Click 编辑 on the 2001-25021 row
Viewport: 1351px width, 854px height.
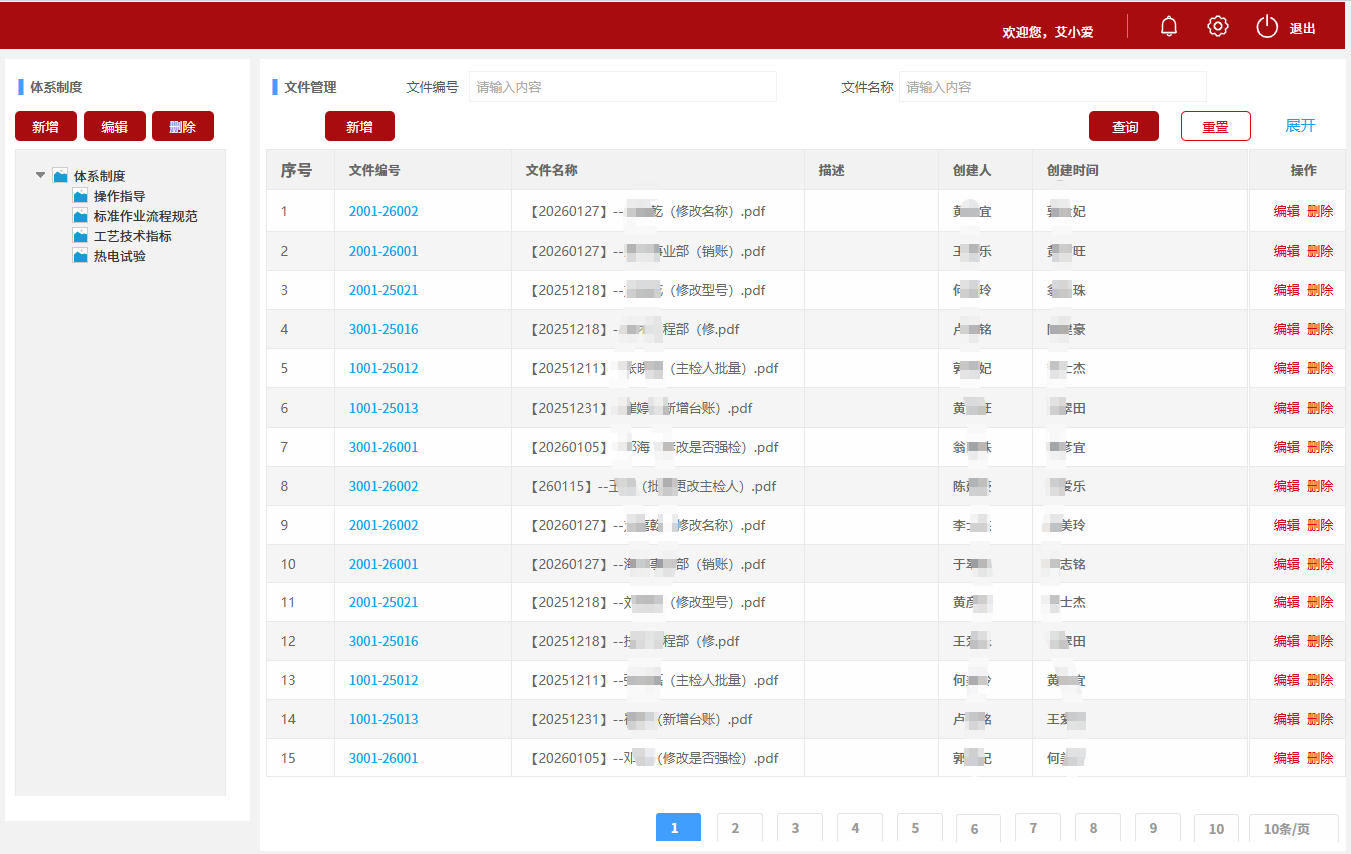1285,290
